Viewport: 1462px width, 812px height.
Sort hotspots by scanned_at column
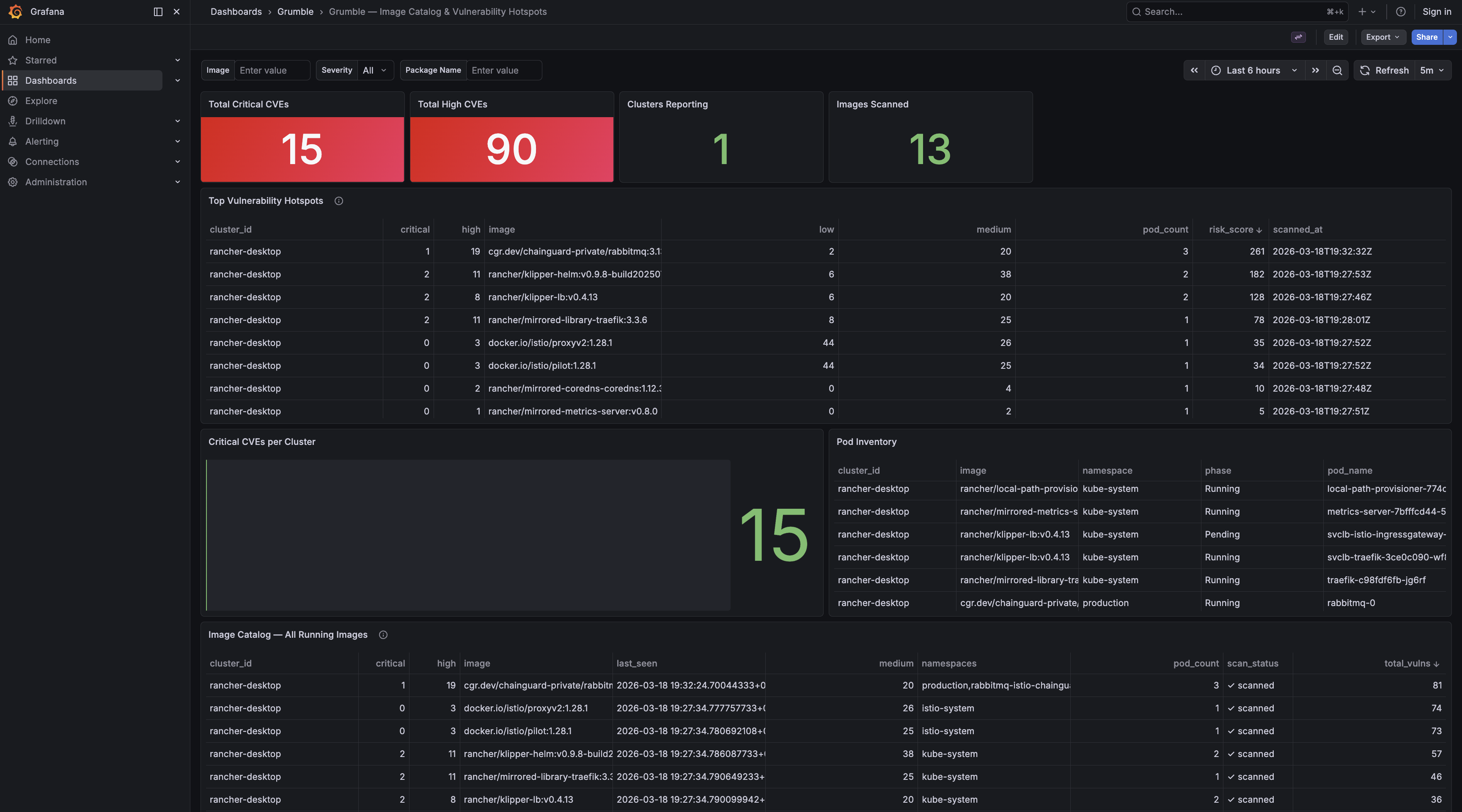(1297, 229)
